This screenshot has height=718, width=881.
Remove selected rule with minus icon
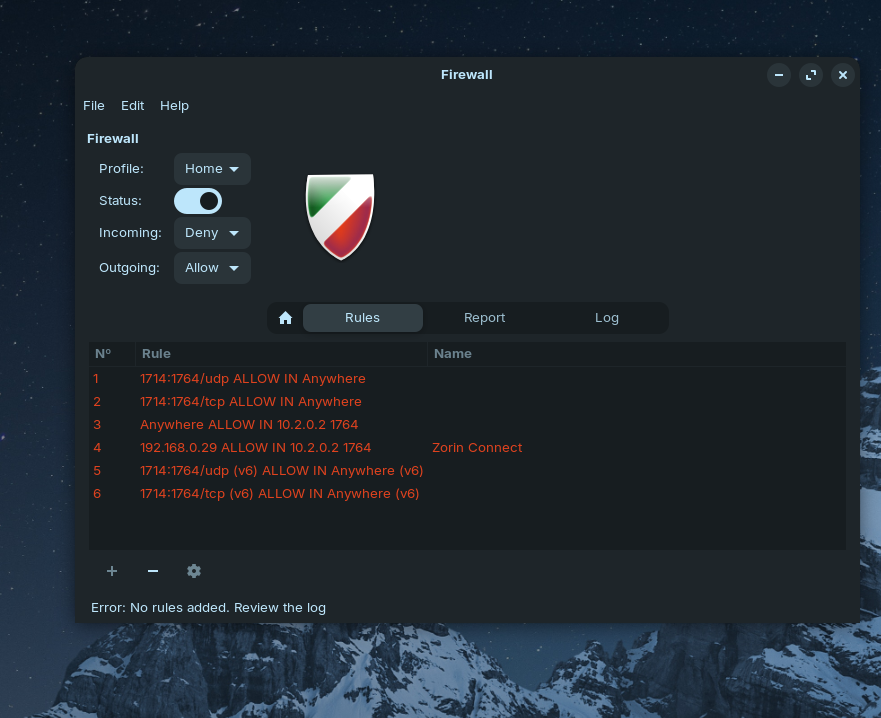click(x=153, y=571)
